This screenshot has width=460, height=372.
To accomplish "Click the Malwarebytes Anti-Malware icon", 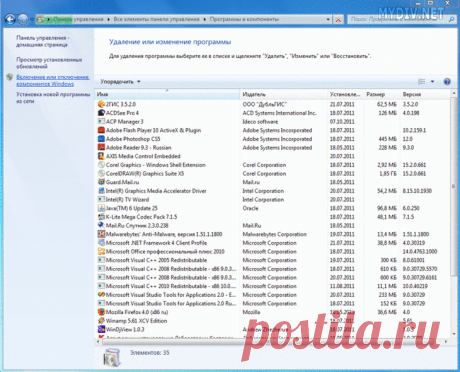I will pyautogui.click(x=101, y=234).
